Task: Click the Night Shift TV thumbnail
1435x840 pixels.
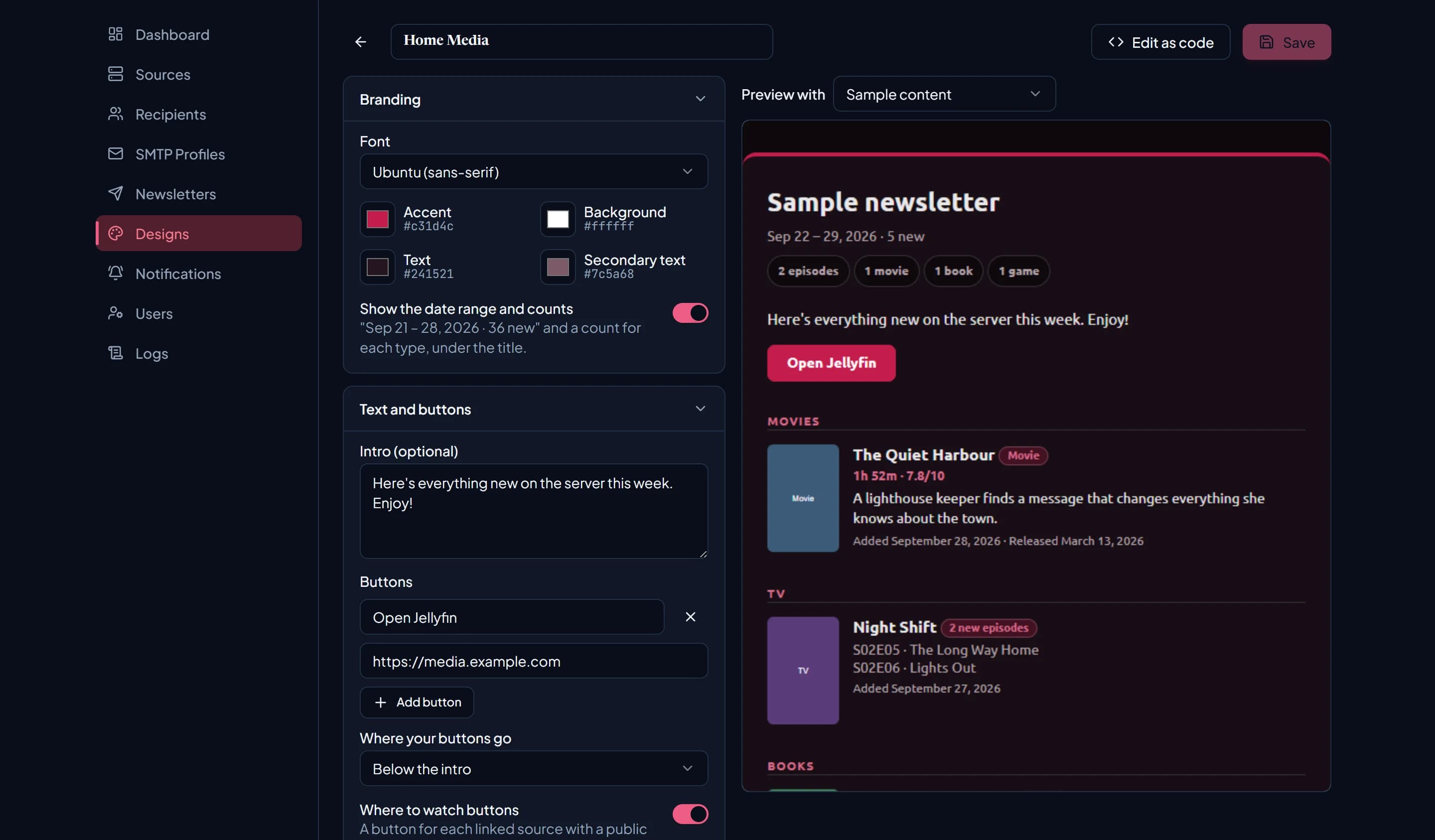Action: [x=803, y=670]
